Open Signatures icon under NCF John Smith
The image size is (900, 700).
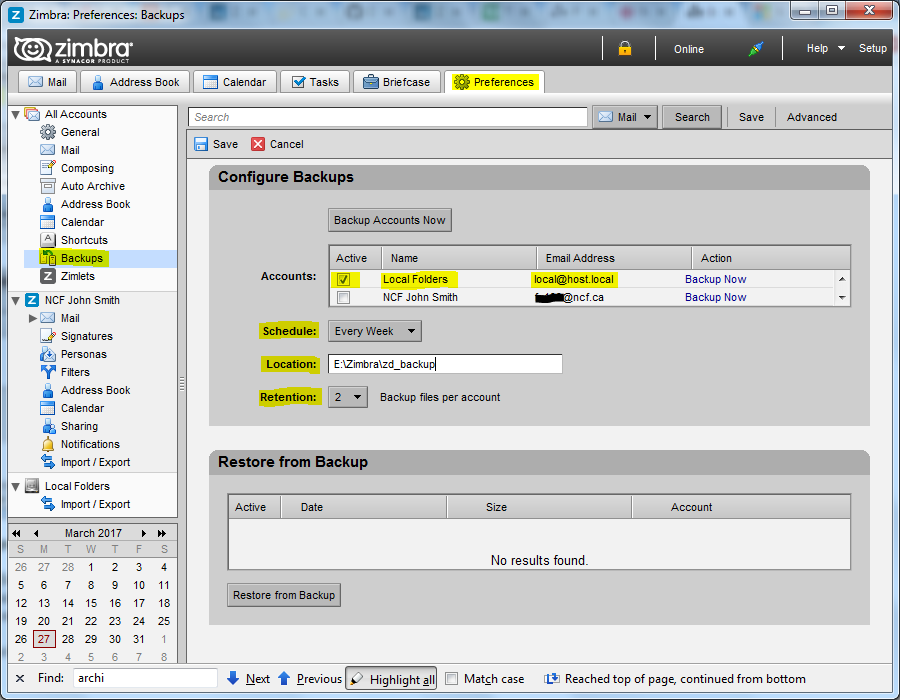tap(48, 336)
